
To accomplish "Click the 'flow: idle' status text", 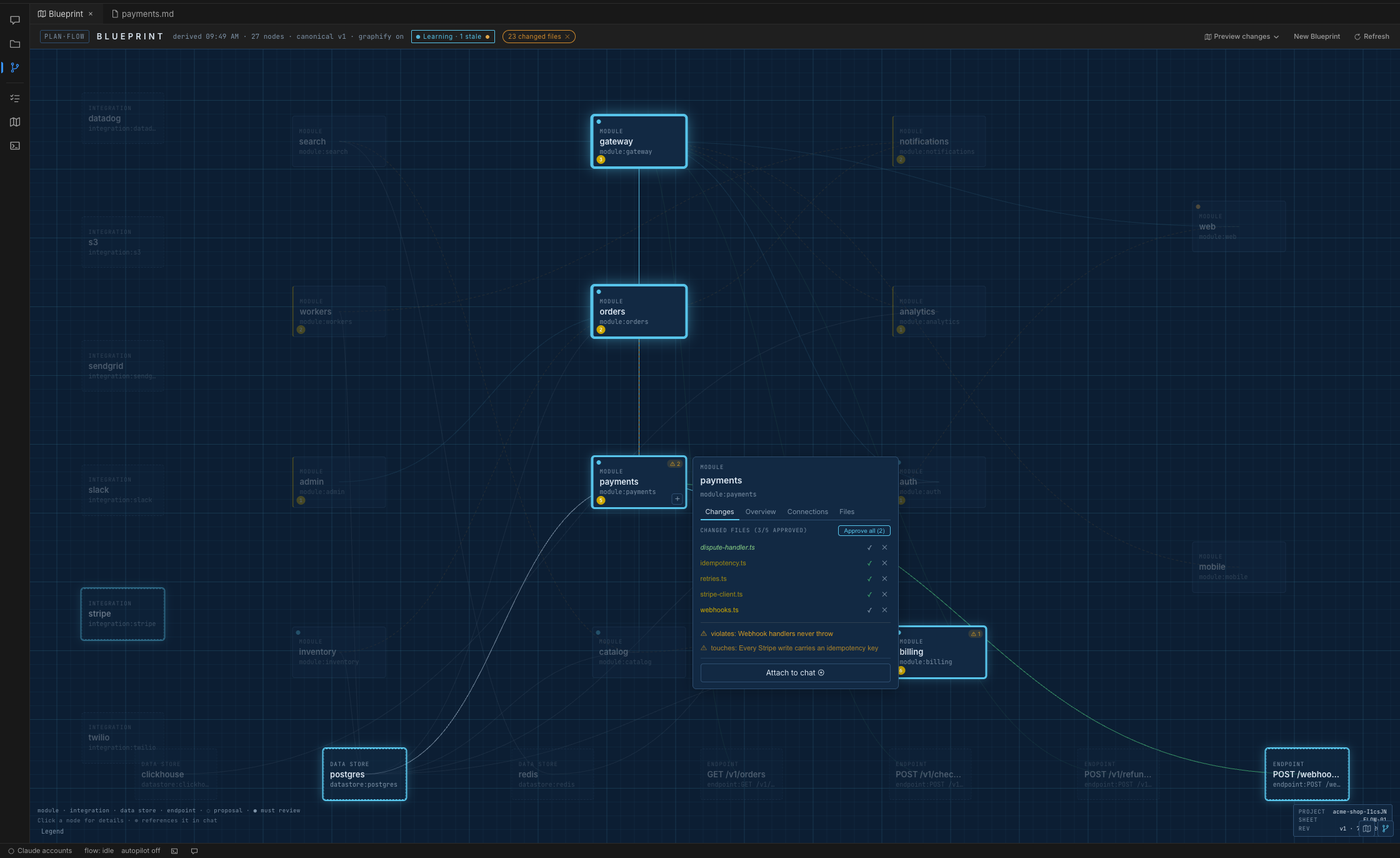I will point(99,851).
